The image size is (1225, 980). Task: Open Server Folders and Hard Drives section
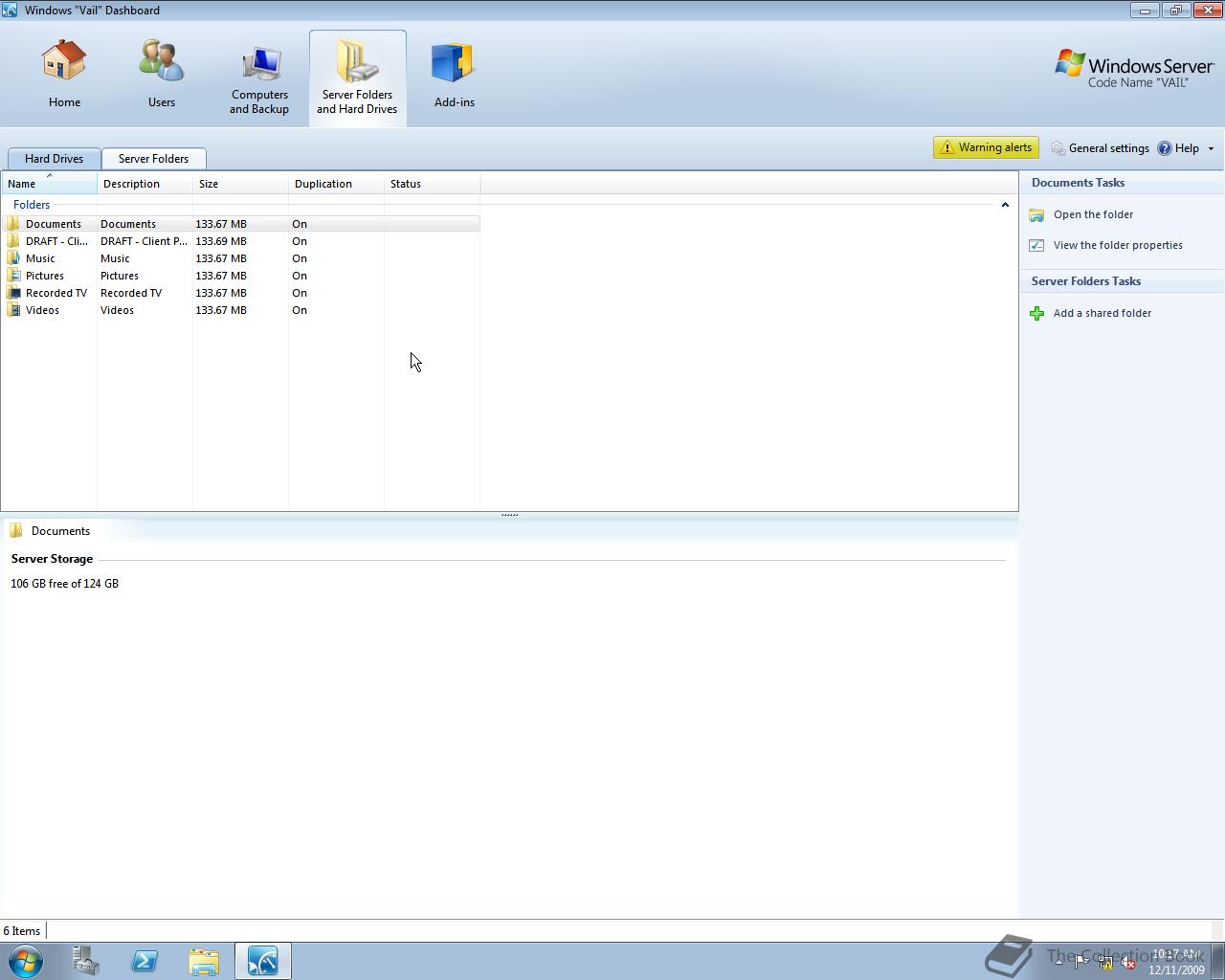tap(357, 78)
